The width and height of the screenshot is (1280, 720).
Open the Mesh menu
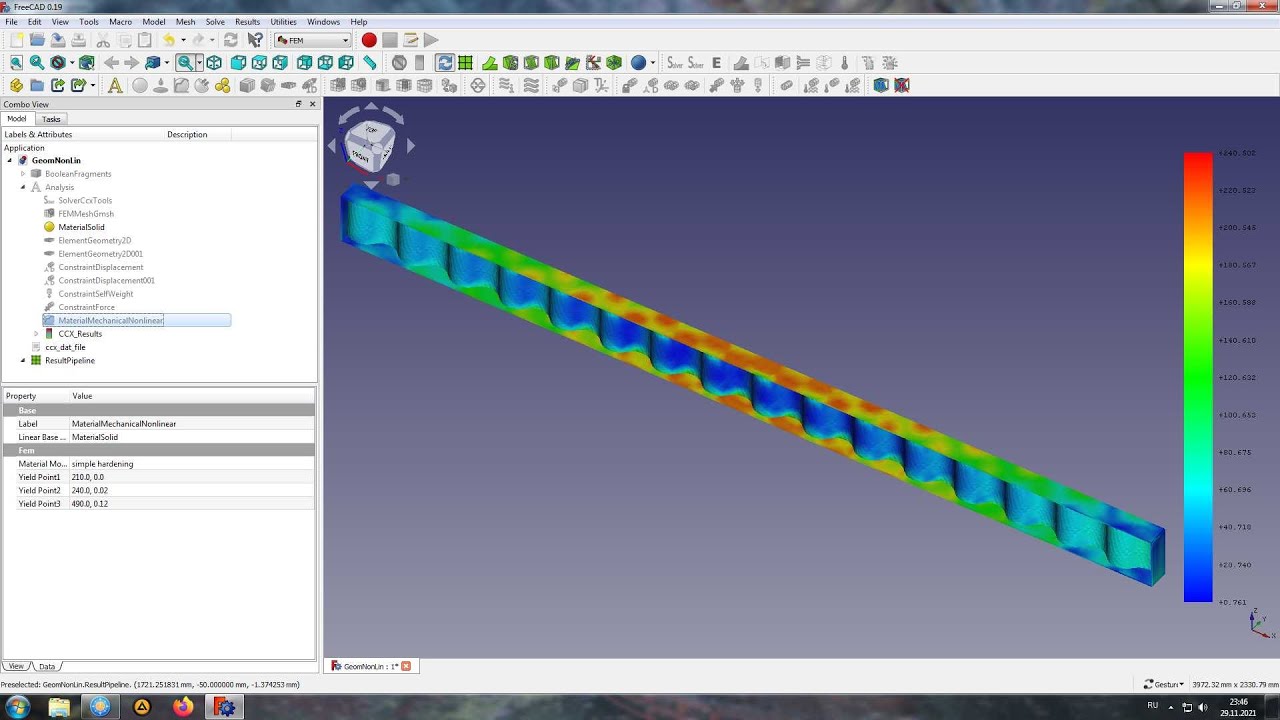pos(185,21)
